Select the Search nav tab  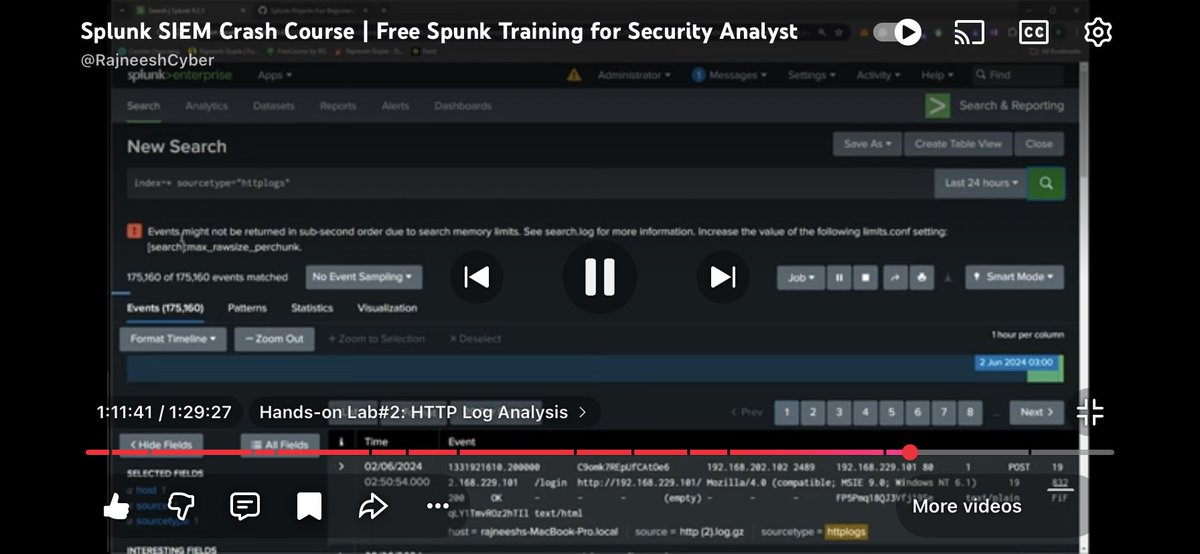click(x=143, y=106)
